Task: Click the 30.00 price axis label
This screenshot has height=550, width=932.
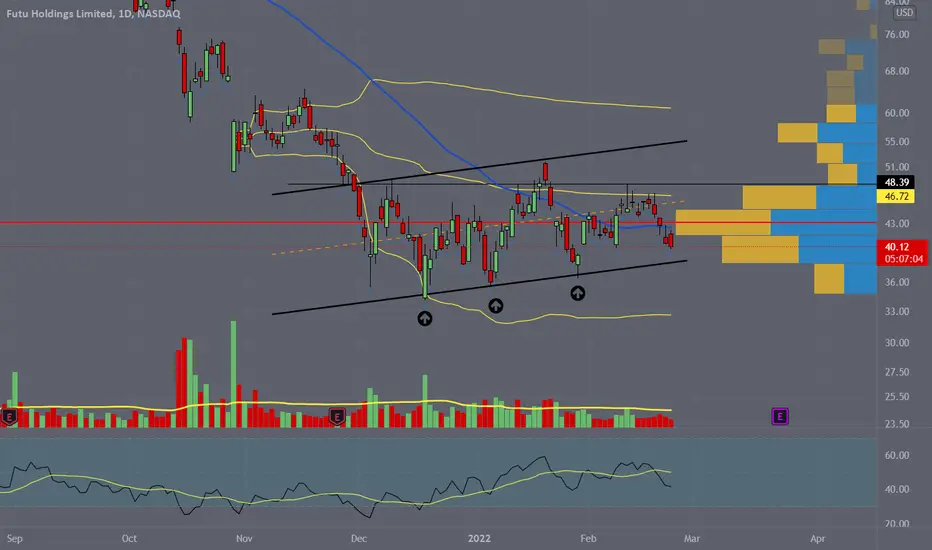Action: click(x=896, y=342)
